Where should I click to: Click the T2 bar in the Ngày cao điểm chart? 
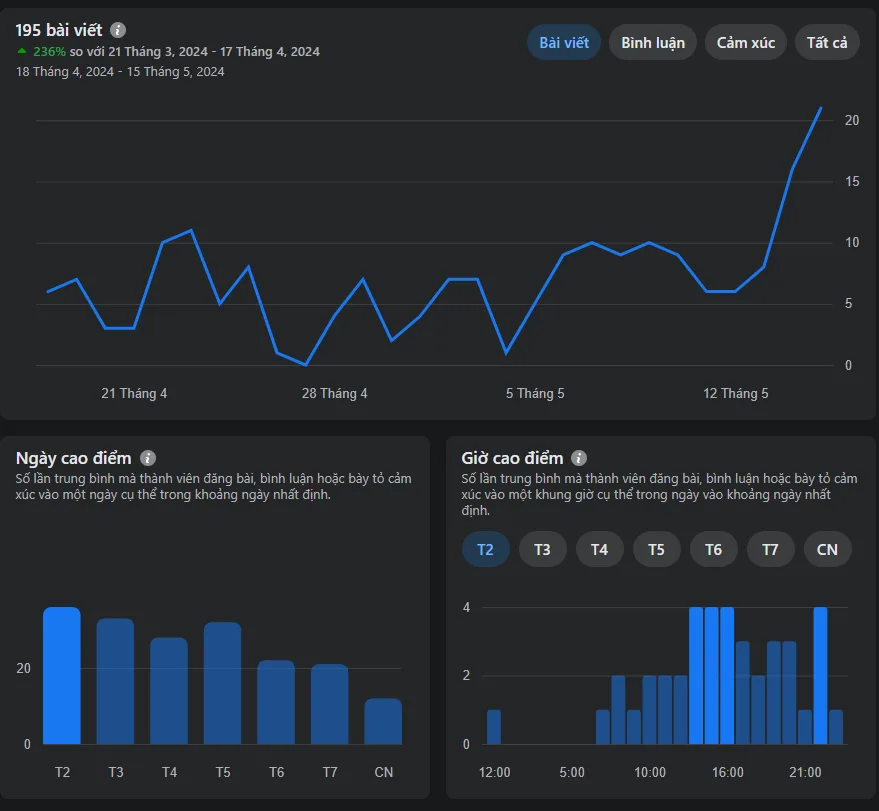point(62,676)
